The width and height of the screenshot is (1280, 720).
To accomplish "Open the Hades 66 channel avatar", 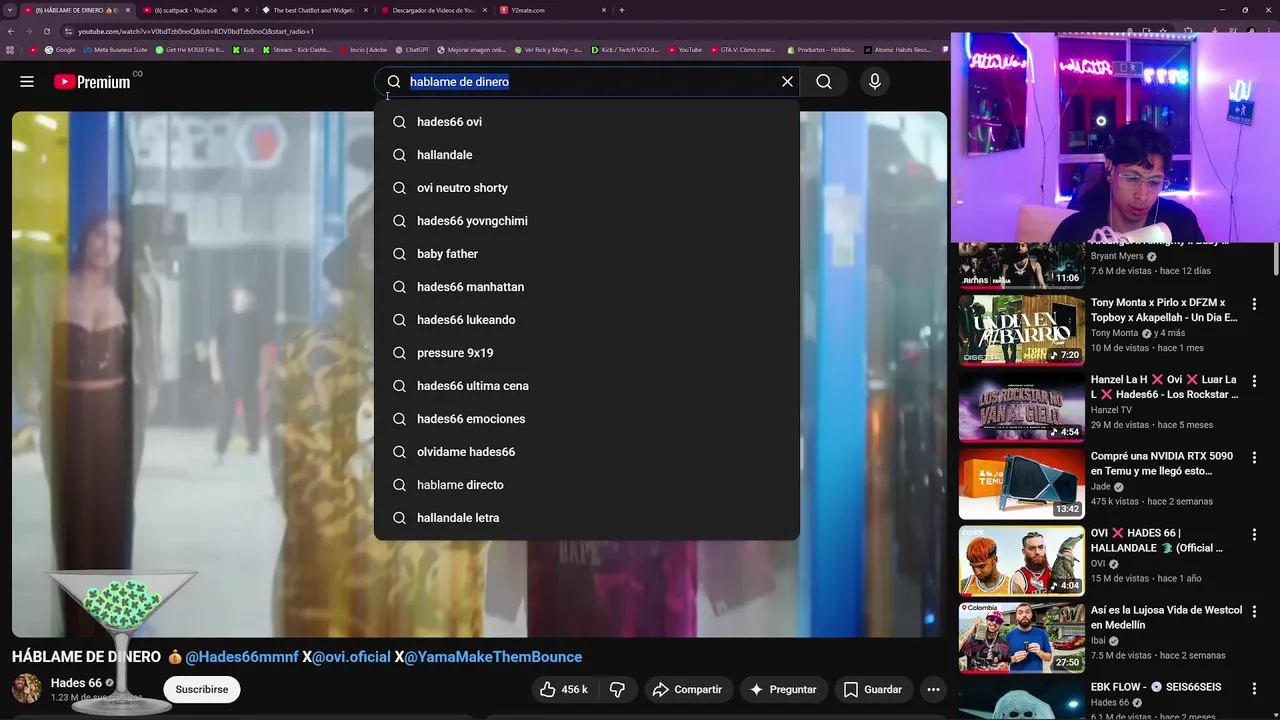I will point(27,689).
